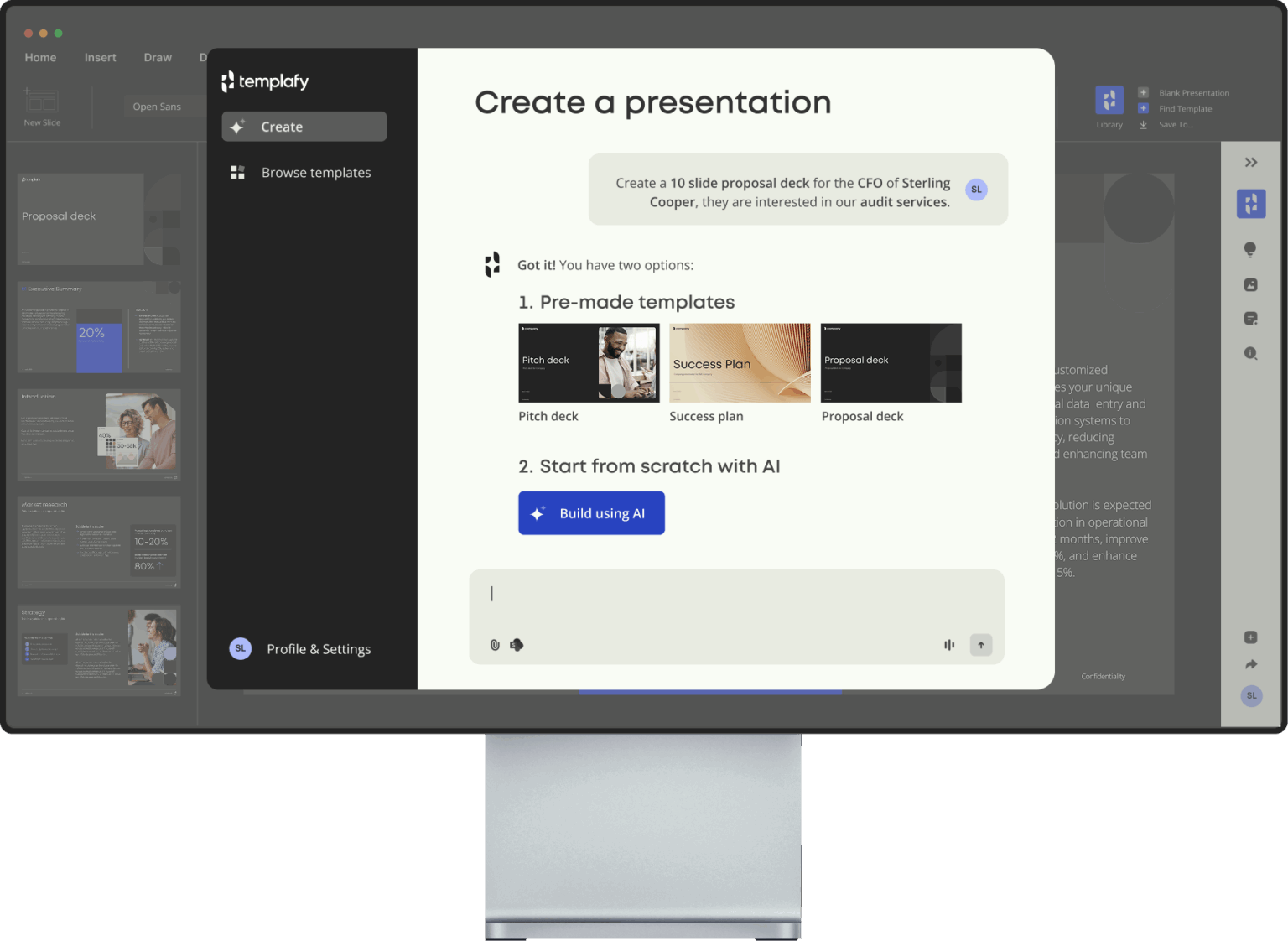Open the Draw ribbon tab
The width and height of the screenshot is (1288, 941).
point(158,57)
